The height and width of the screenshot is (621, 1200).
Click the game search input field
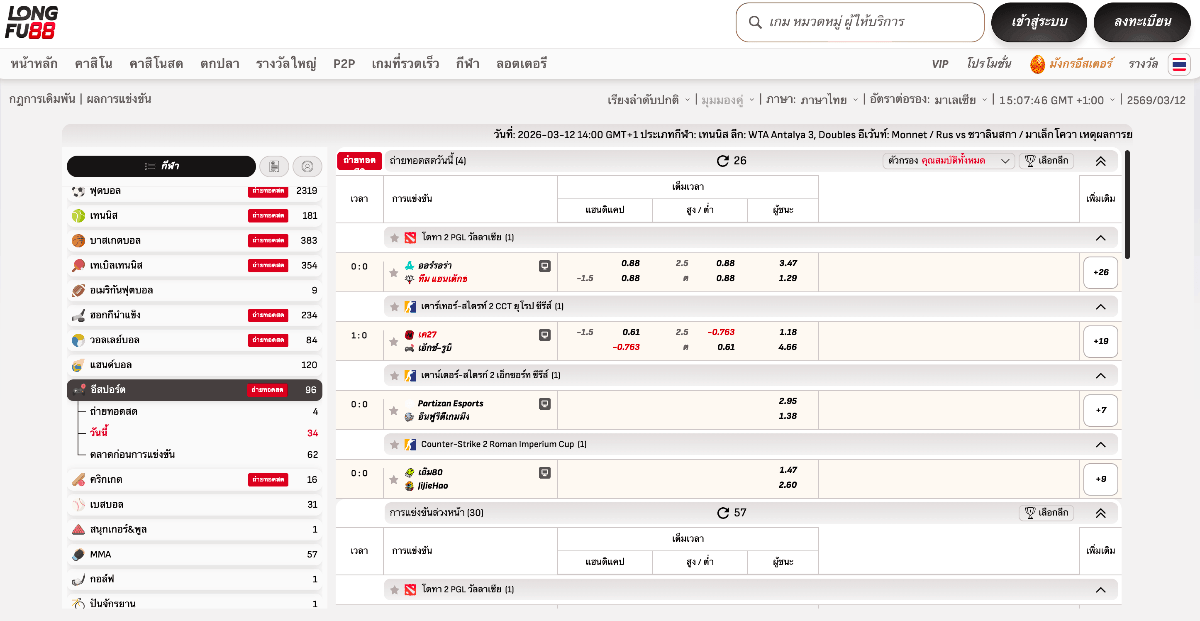tap(870, 22)
